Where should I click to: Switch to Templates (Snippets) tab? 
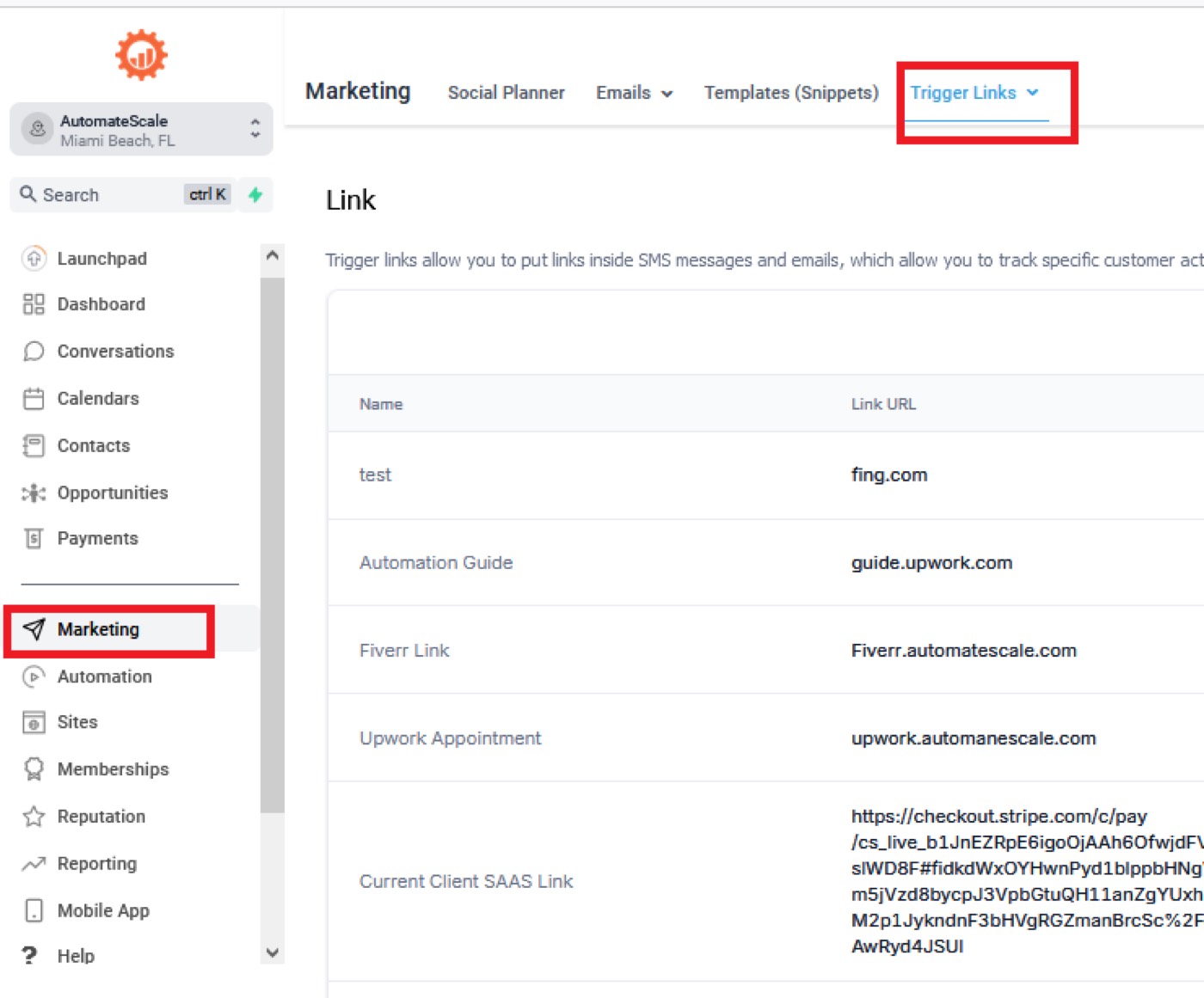coord(791,93)
